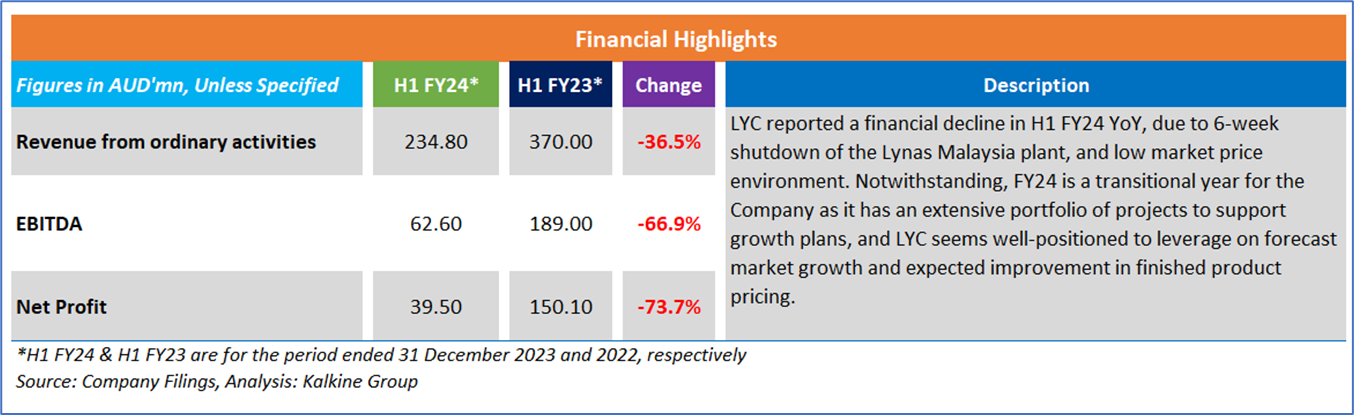Select the -73.7% change figure
Screen dimensions: 1354x415
668,307
